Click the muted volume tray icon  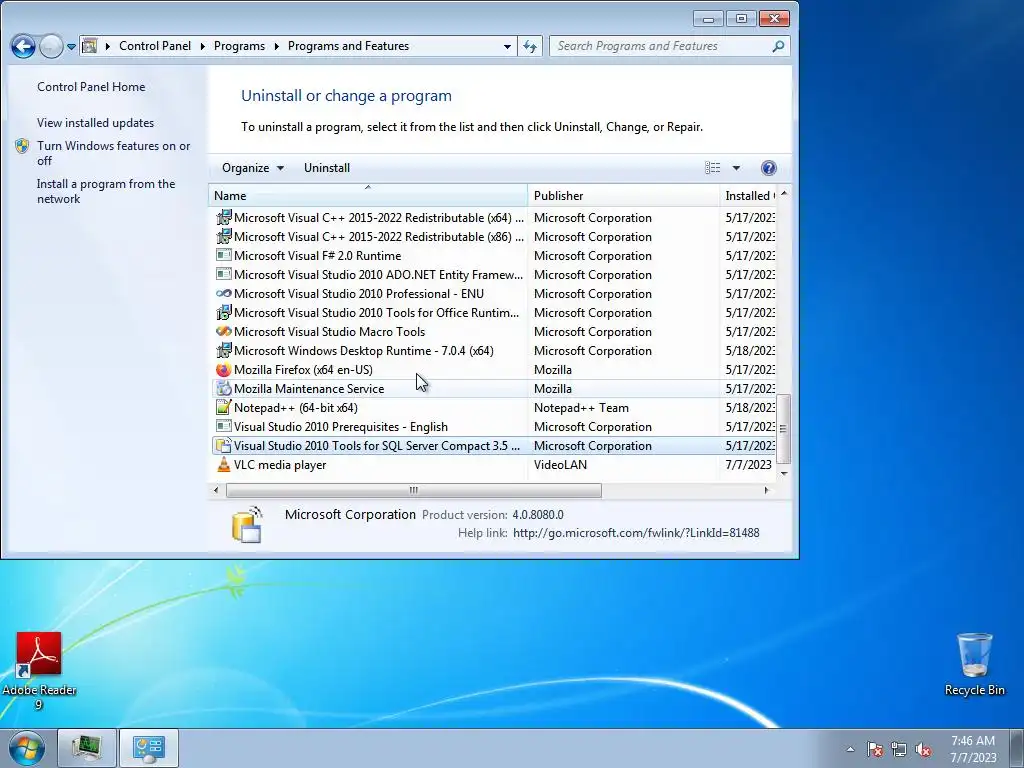(x=923, y=749)
